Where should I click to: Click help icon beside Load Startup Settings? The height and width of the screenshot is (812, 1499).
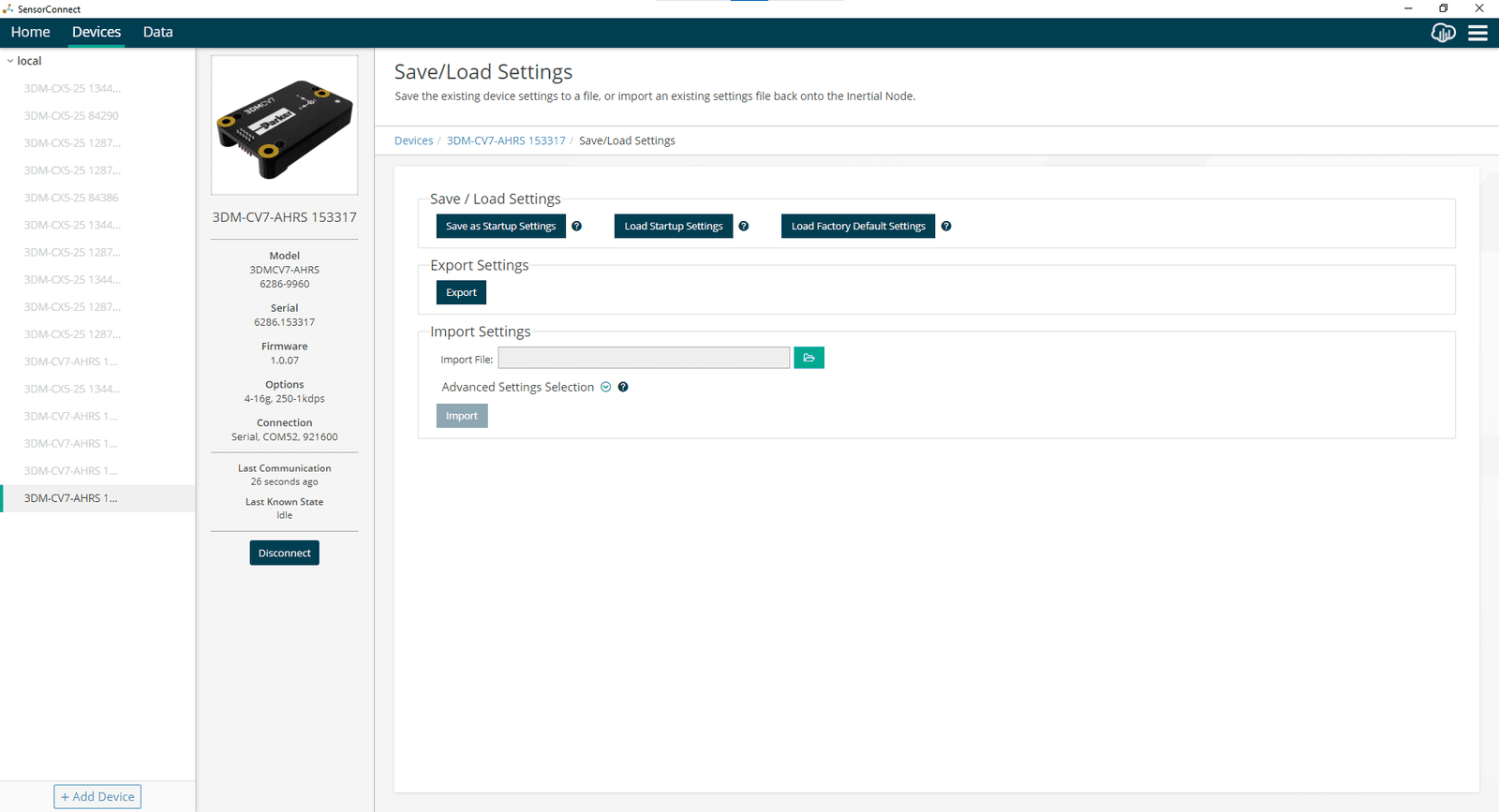coord(744,226)
